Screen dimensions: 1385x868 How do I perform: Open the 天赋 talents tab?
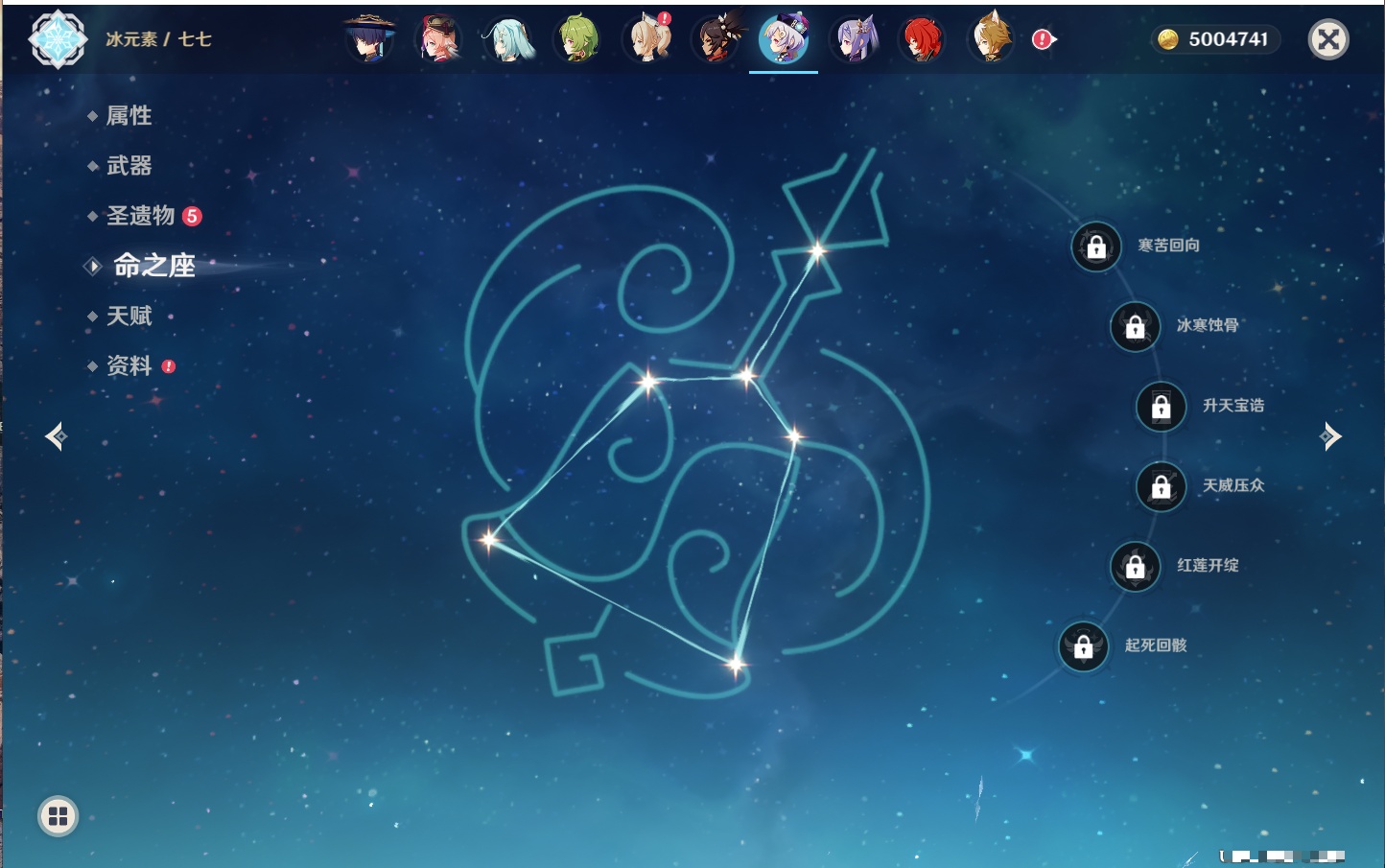click(x=129, y=316)
